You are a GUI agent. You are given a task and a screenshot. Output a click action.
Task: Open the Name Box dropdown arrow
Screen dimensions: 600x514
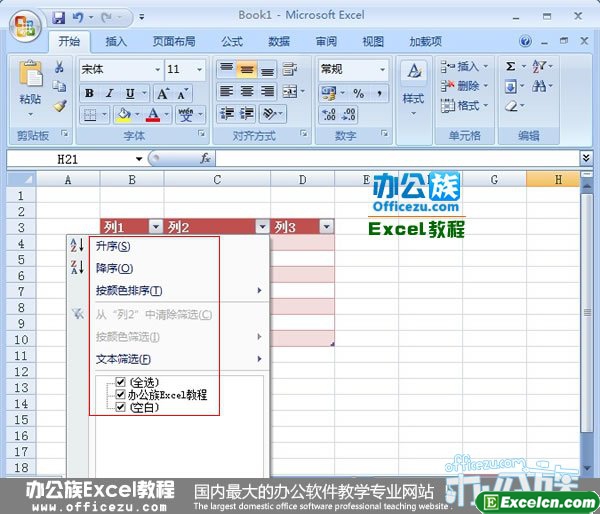click(139, 159)
